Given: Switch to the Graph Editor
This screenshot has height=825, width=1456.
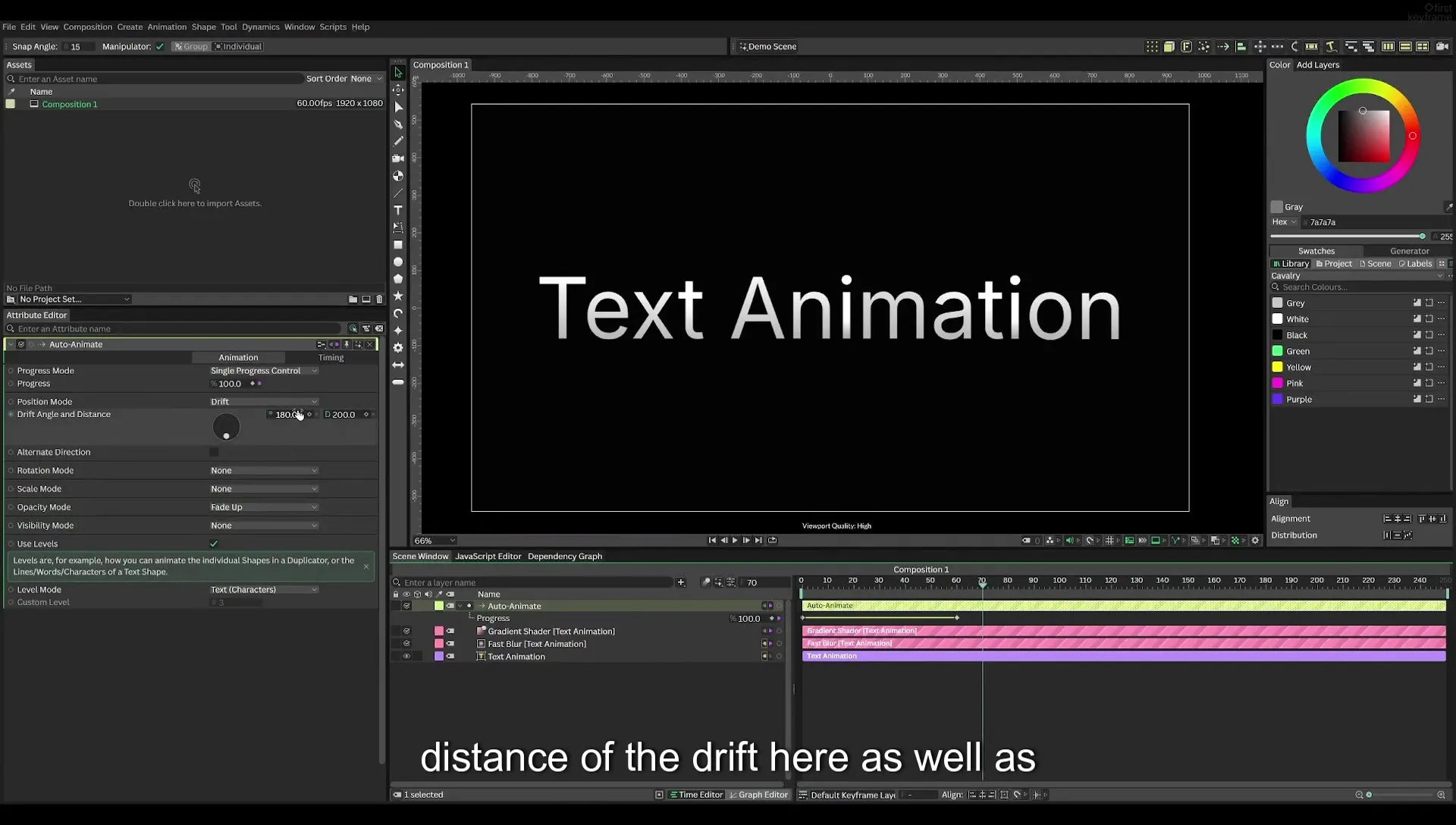Looking at the screenshot, I should (x=758, y=795).
